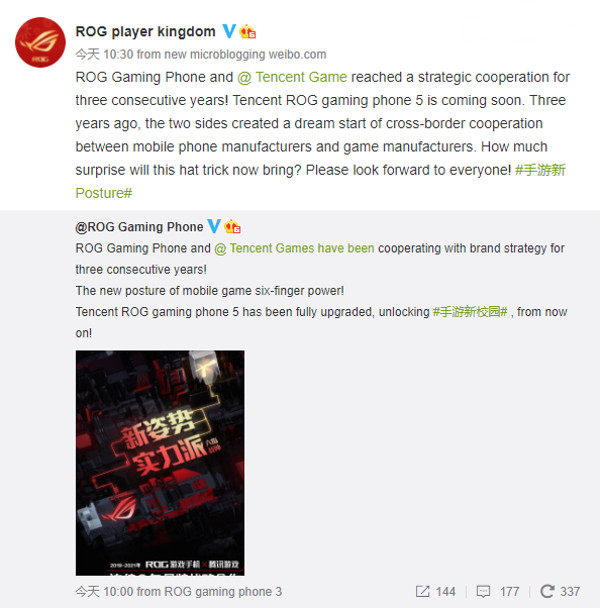
Task: Open the #手游新校园# hashtag in the repost
Action: click(x=470, y=312)
